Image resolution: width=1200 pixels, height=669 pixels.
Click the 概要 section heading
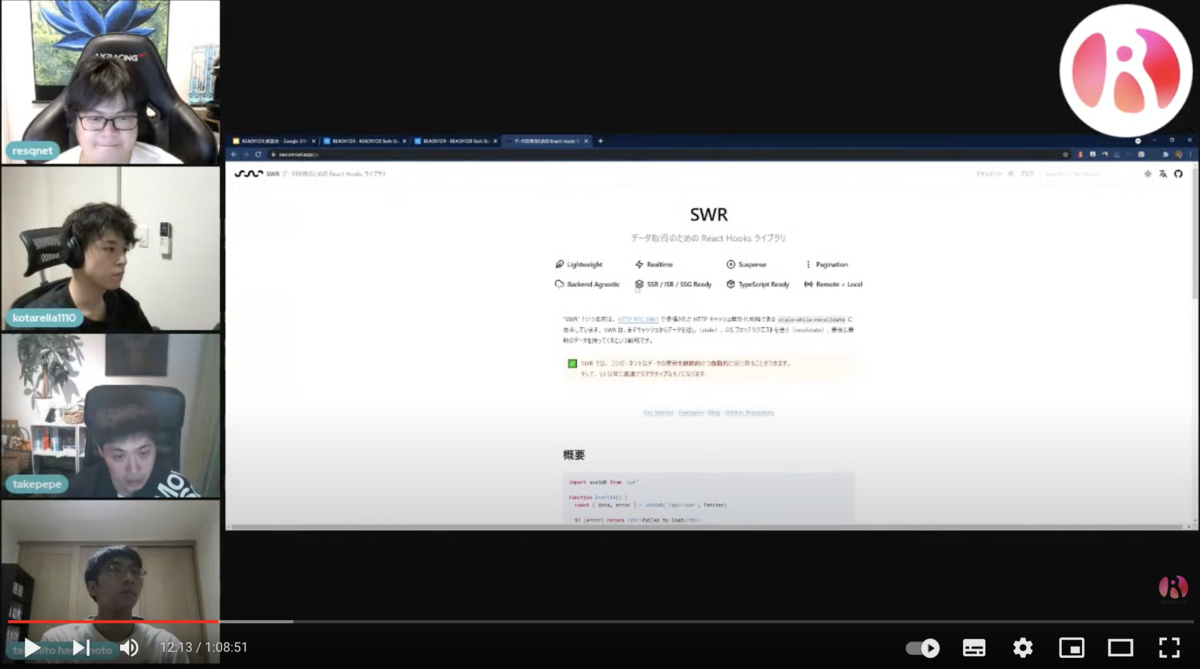[574, 455]
